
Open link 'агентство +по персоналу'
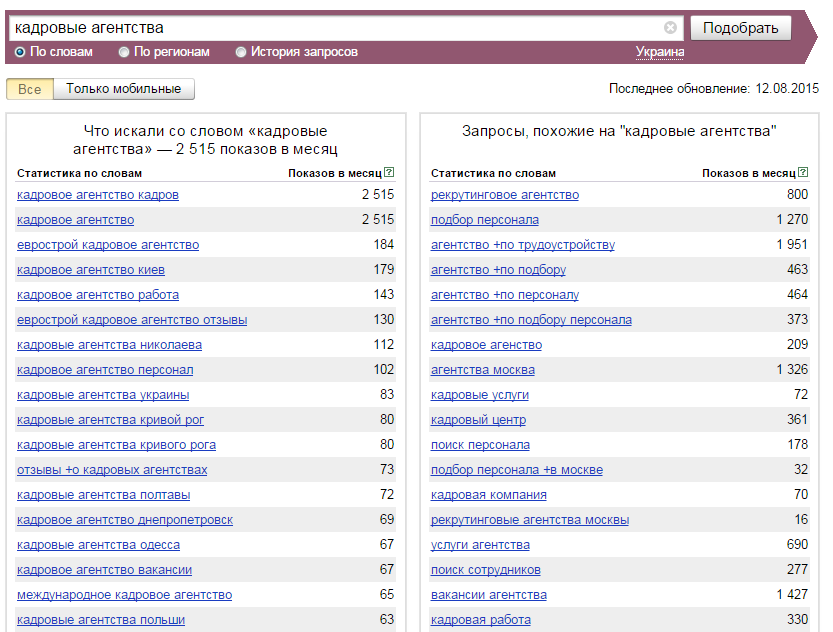(x=505, y=295)
